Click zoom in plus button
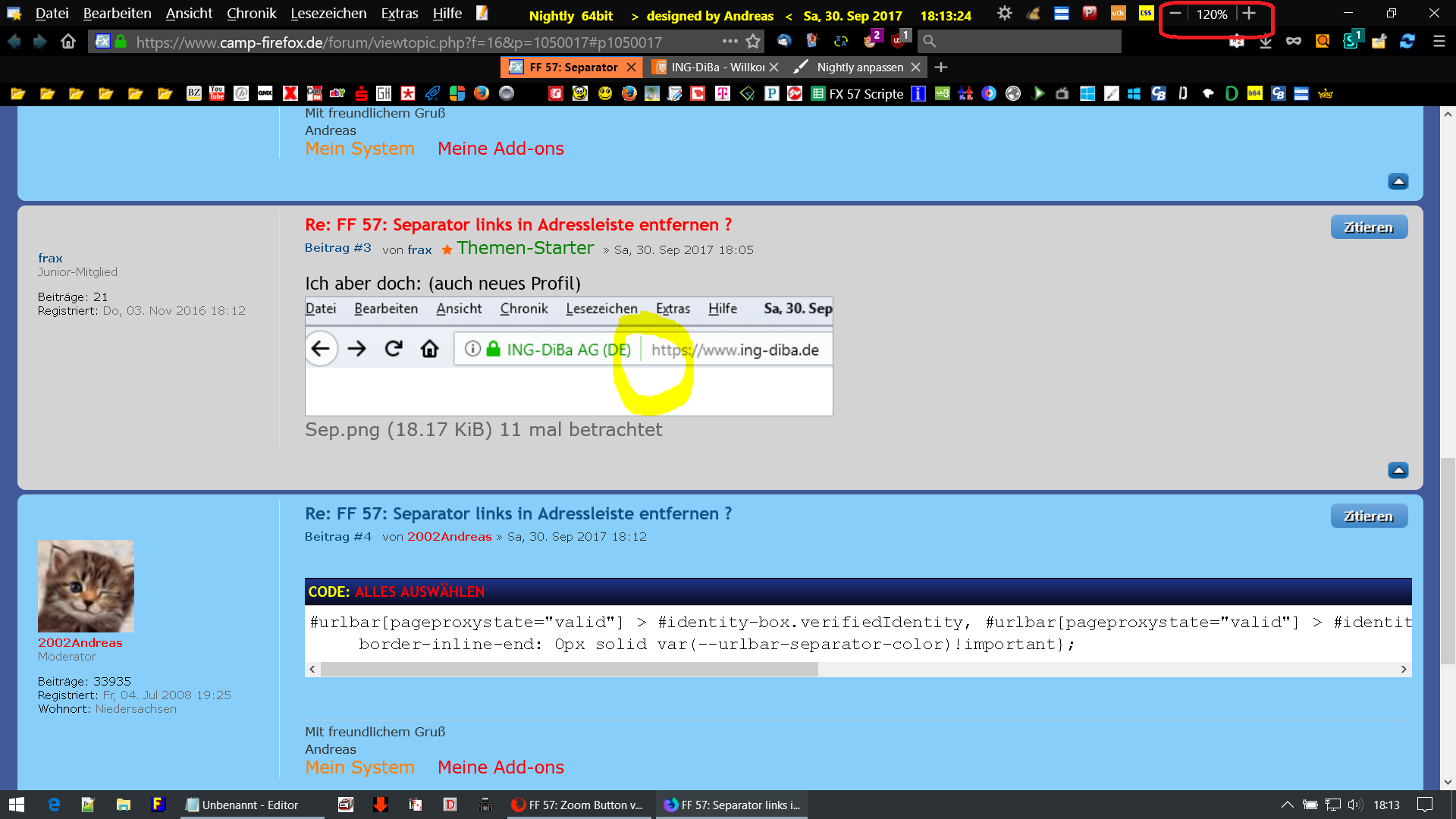 (x=1249, y=14)
